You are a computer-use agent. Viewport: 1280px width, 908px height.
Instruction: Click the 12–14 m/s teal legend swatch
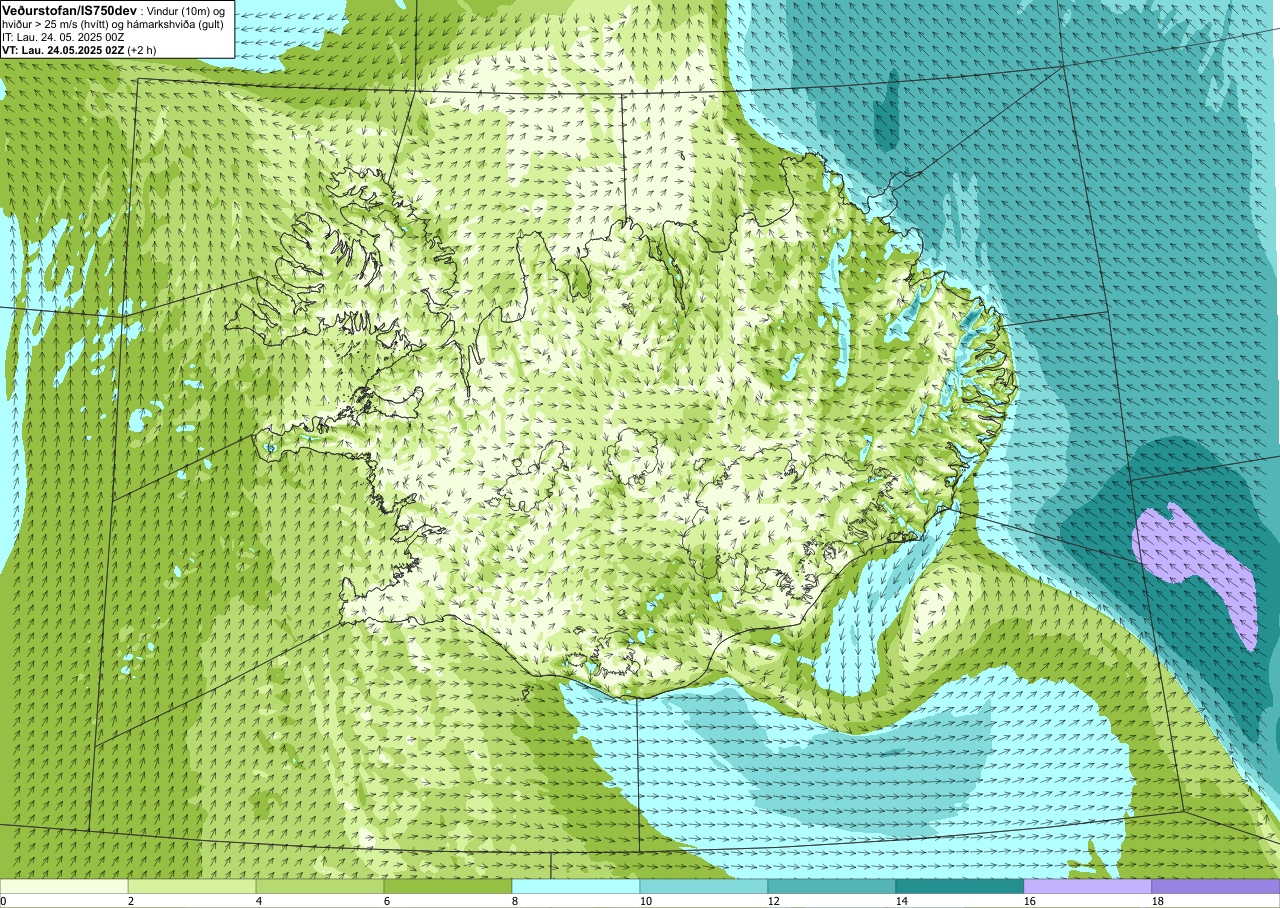[x=832, y=886]
